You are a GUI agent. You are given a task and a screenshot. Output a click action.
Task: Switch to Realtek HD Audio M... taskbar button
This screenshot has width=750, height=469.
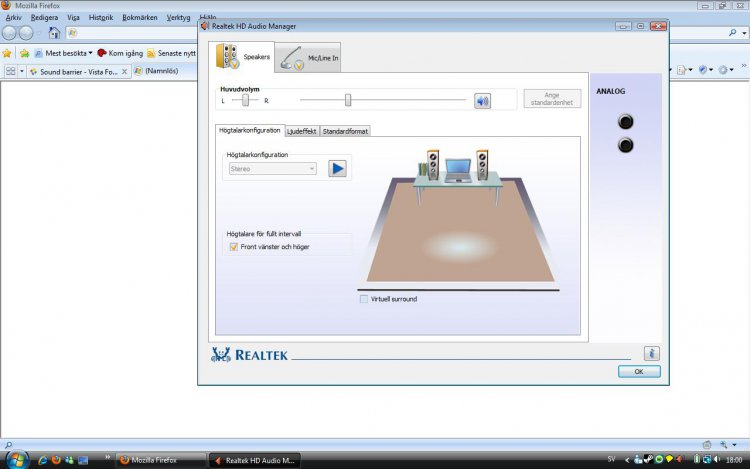tap(255, 460)
